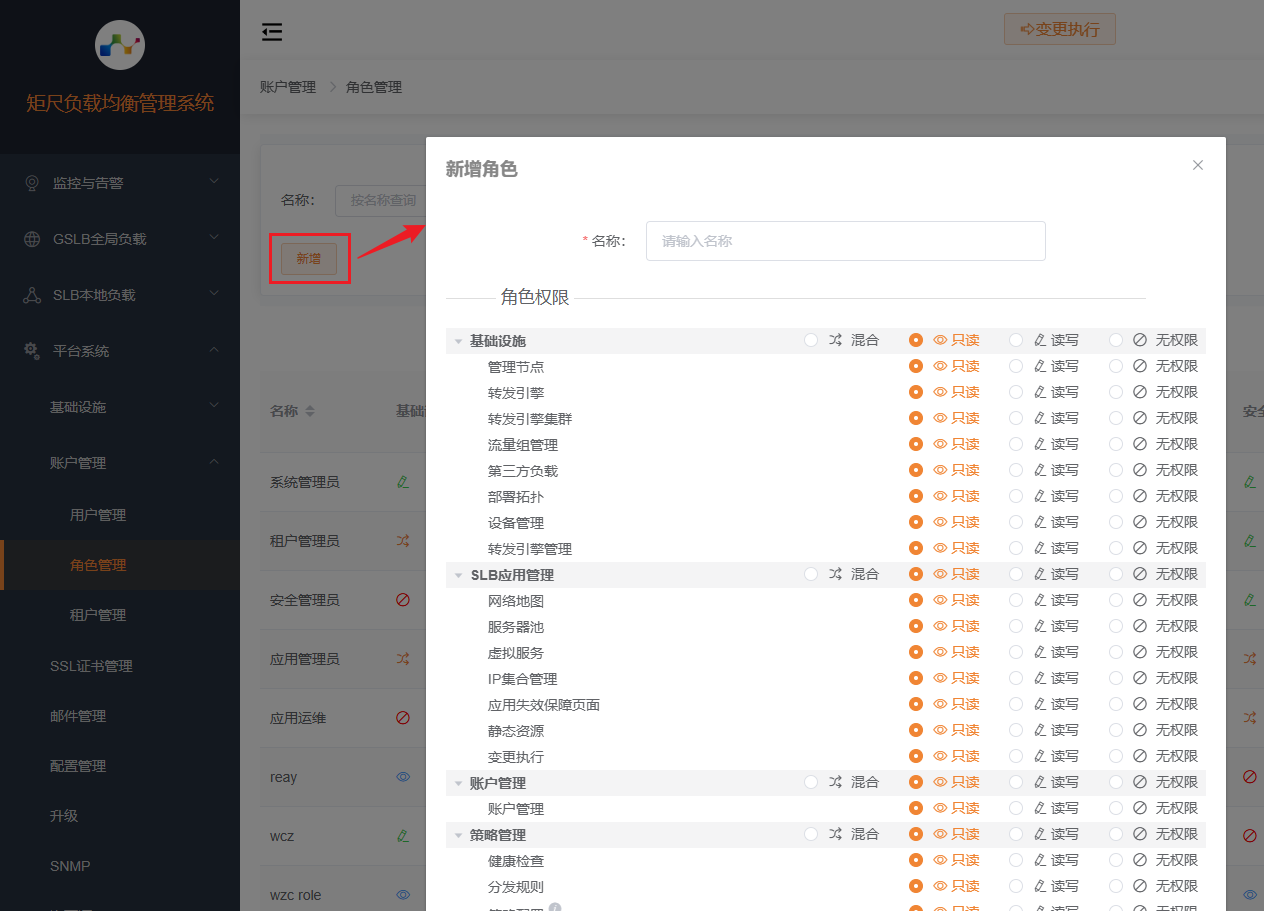Select 混合 radio for 账户管理 group
This screenshot has width=1264, height=911.
click(x=811, y=782)
